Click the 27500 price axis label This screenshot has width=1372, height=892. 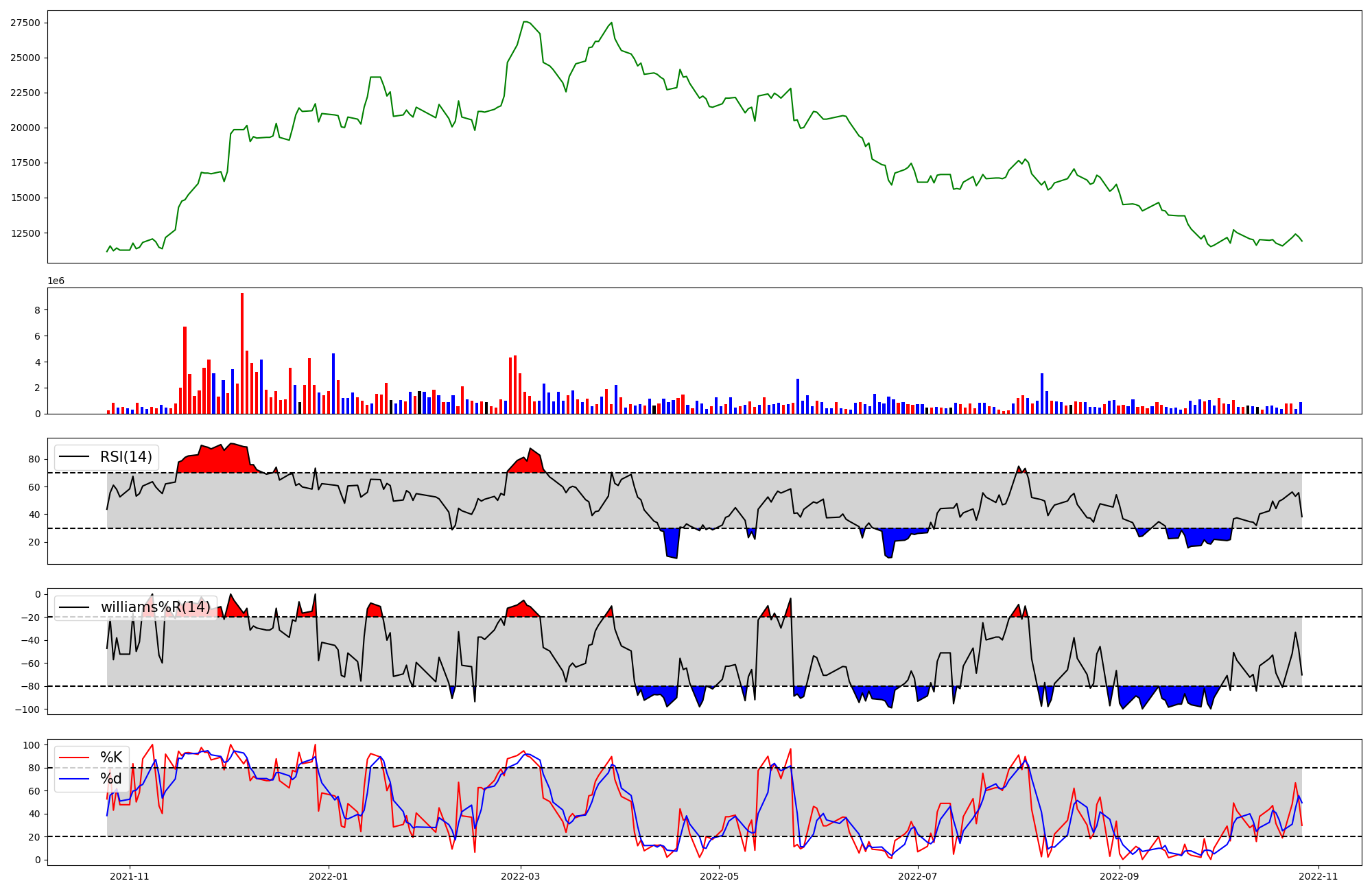[25, 23]
